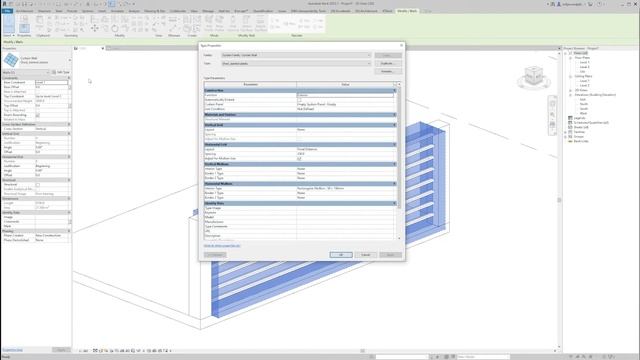Collapse Elevations (Building Elevation) in browser
The height and width of the screenshot is (360, 640).
(571, 95)
